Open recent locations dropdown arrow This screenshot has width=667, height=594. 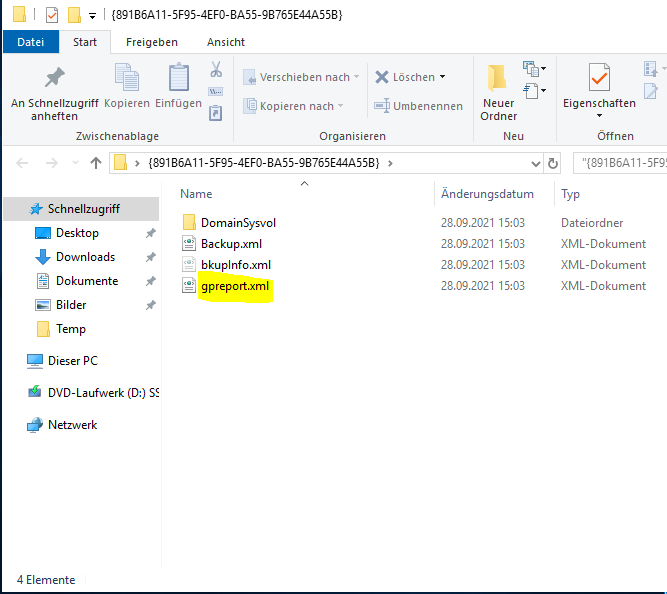[76, 163]
